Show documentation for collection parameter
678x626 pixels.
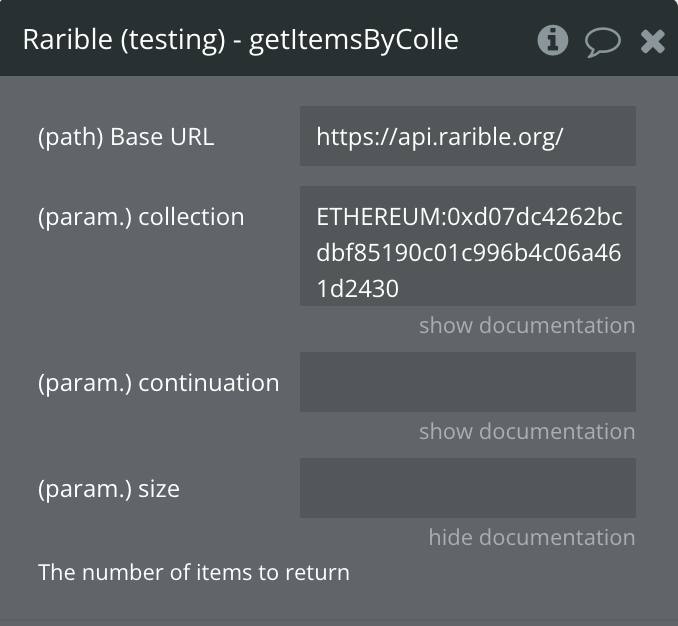(x=527, y=325)
